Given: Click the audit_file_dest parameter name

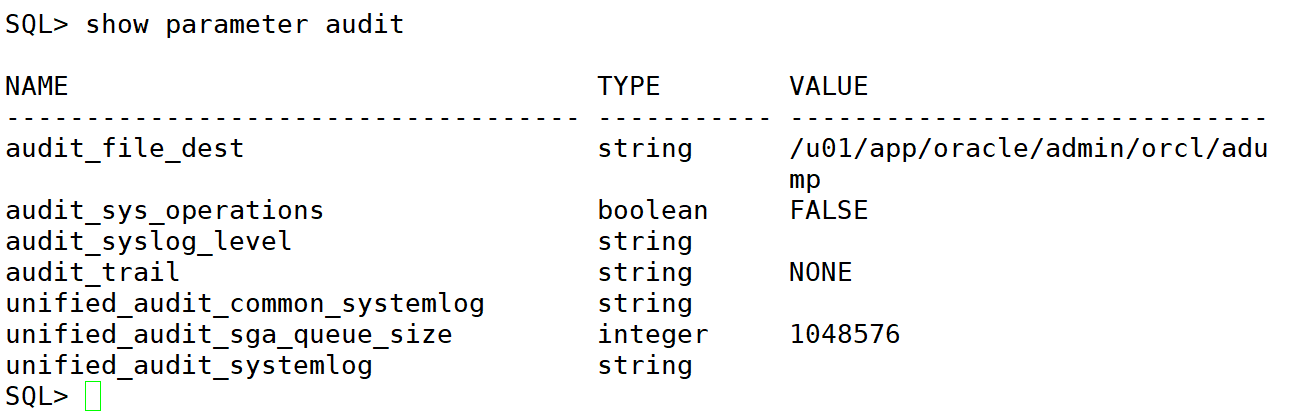Looking at the screenshot, I should 124,149.
